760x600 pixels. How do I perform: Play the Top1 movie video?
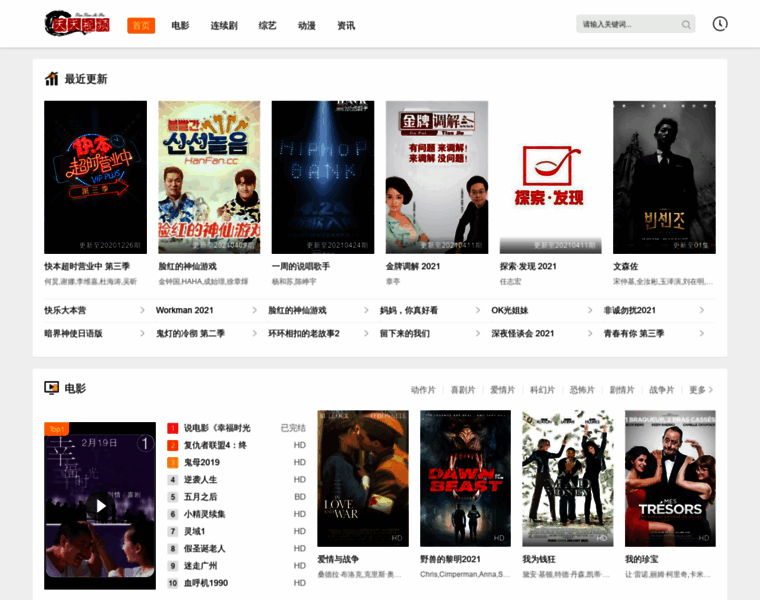tap(100, 505)
